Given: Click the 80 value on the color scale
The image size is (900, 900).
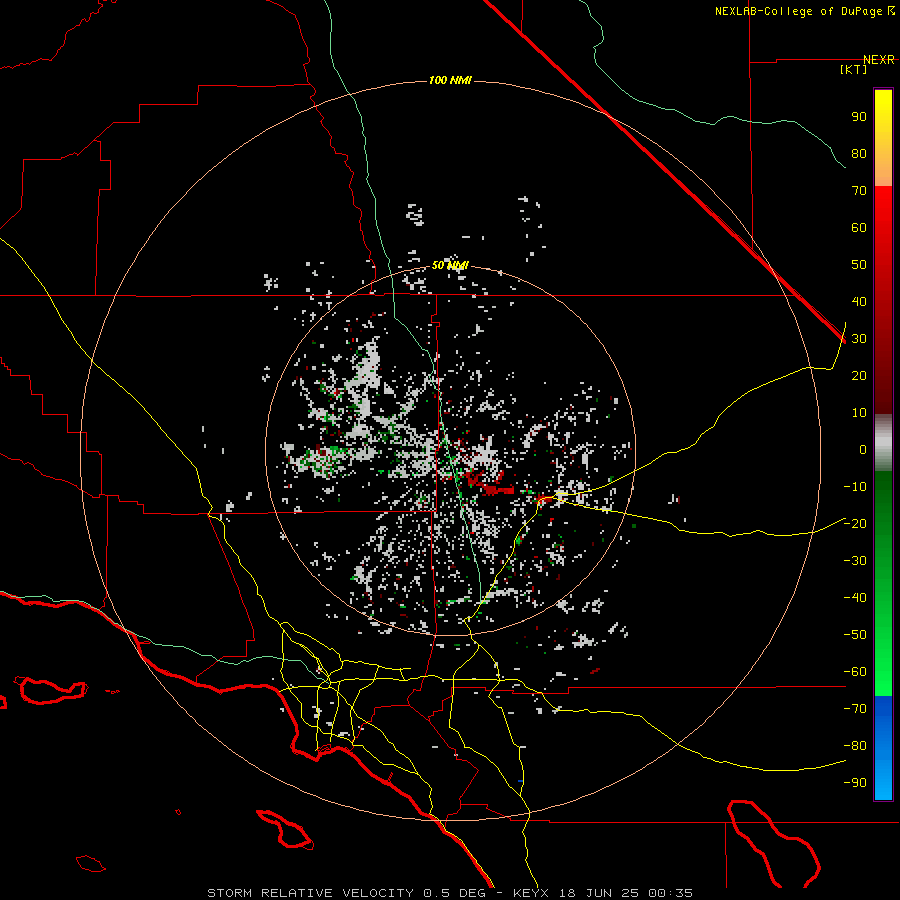Looking at the screenshot, I should coord(859,154).
